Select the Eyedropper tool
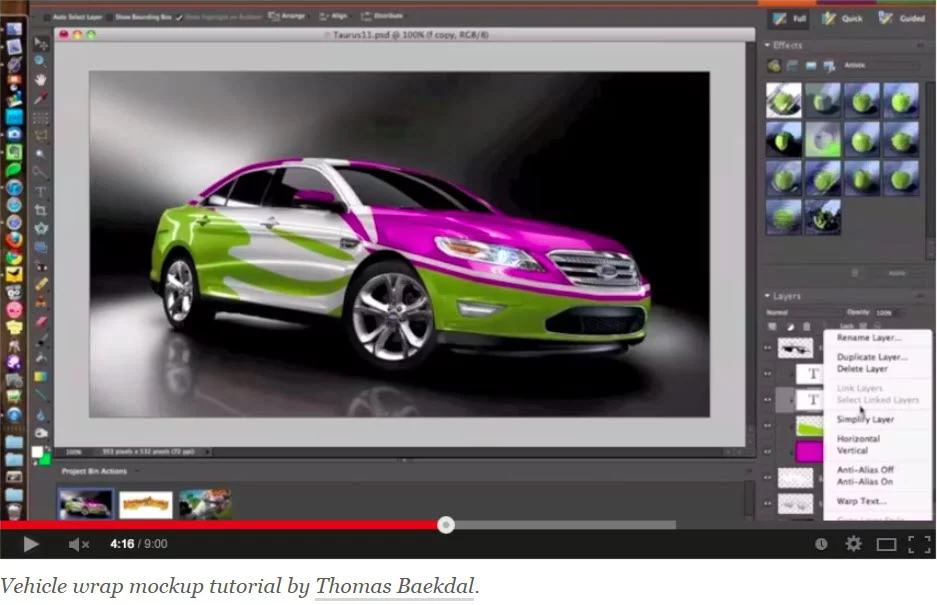This screenshot has width=937, height=605. point(41,98)
